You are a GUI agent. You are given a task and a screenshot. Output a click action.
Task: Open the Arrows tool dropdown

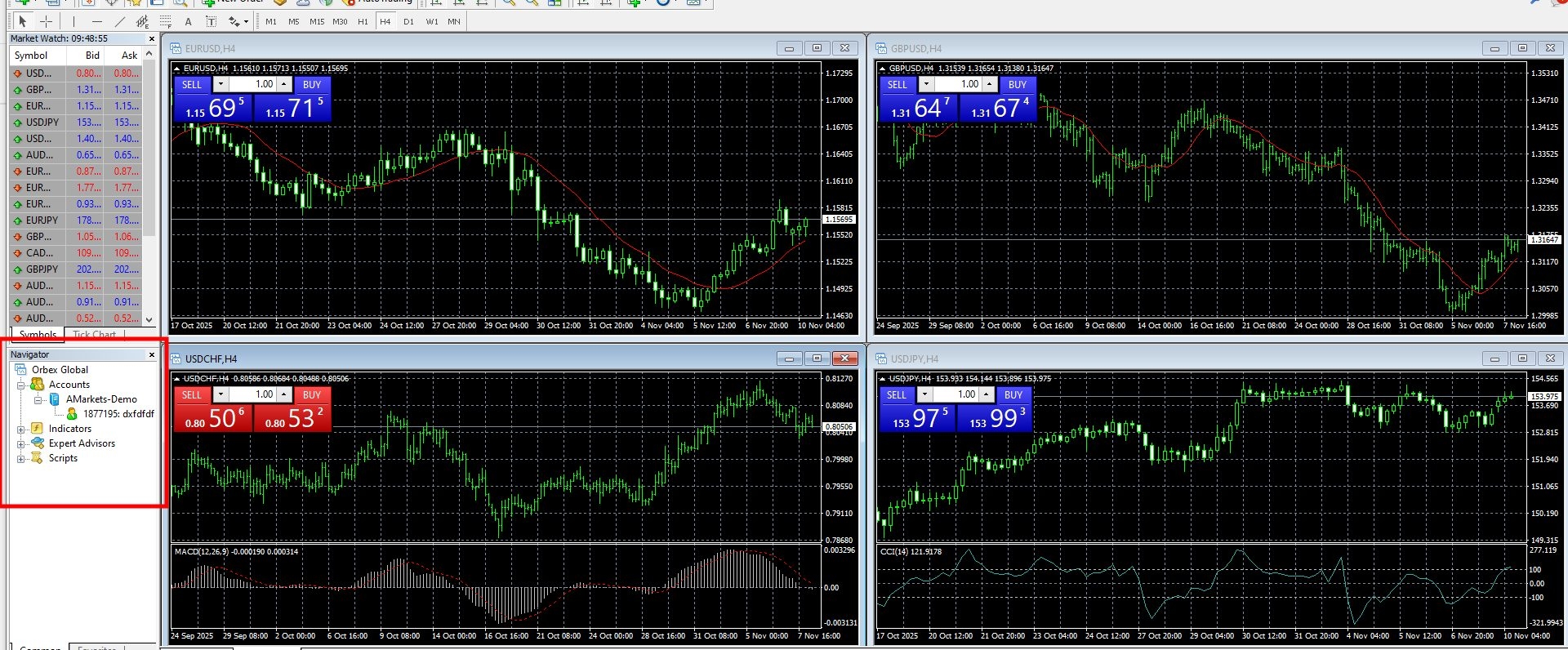coord(246,21)
